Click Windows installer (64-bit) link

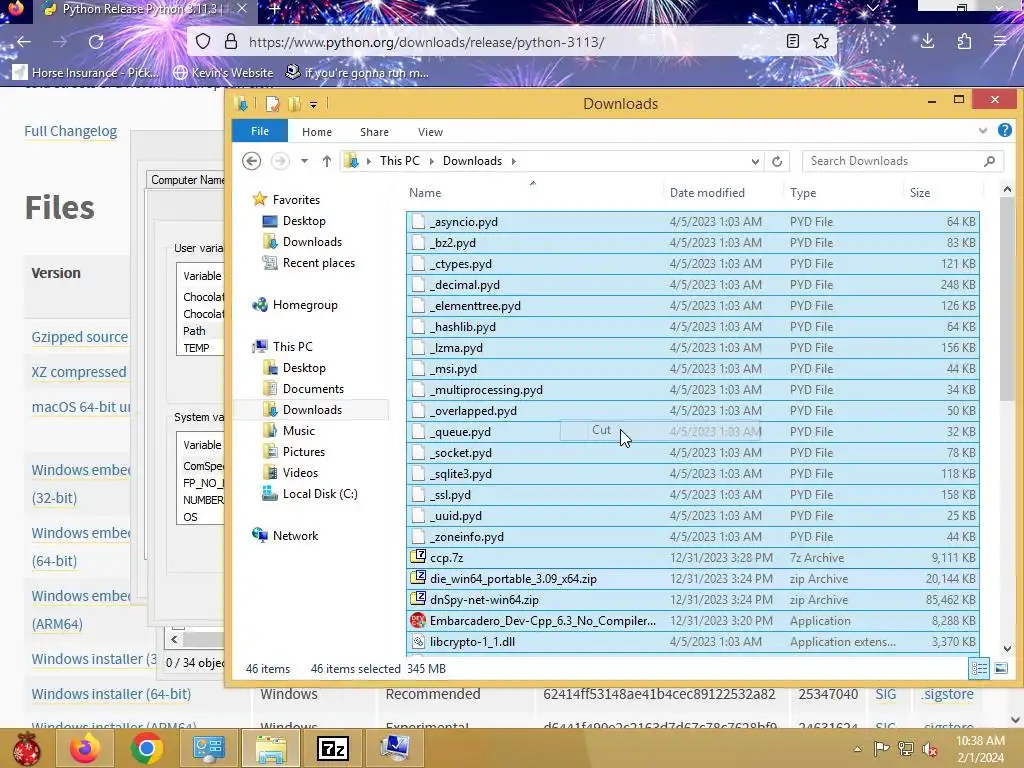click(111, 694)
